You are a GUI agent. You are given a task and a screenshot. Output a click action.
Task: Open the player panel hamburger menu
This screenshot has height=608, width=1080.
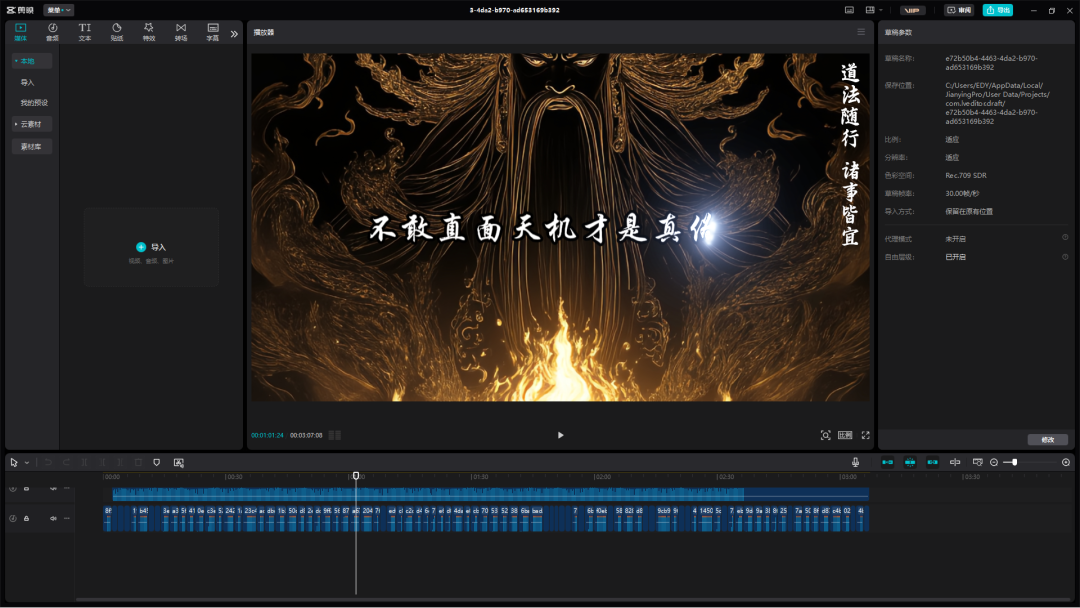(861, 32)
